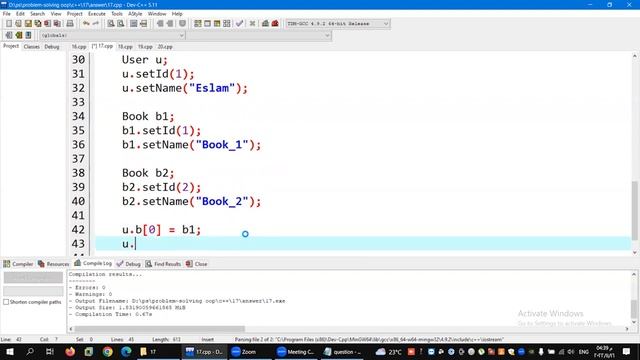
Task: Click the Close All toolbar icon
Action: point(58,24)
